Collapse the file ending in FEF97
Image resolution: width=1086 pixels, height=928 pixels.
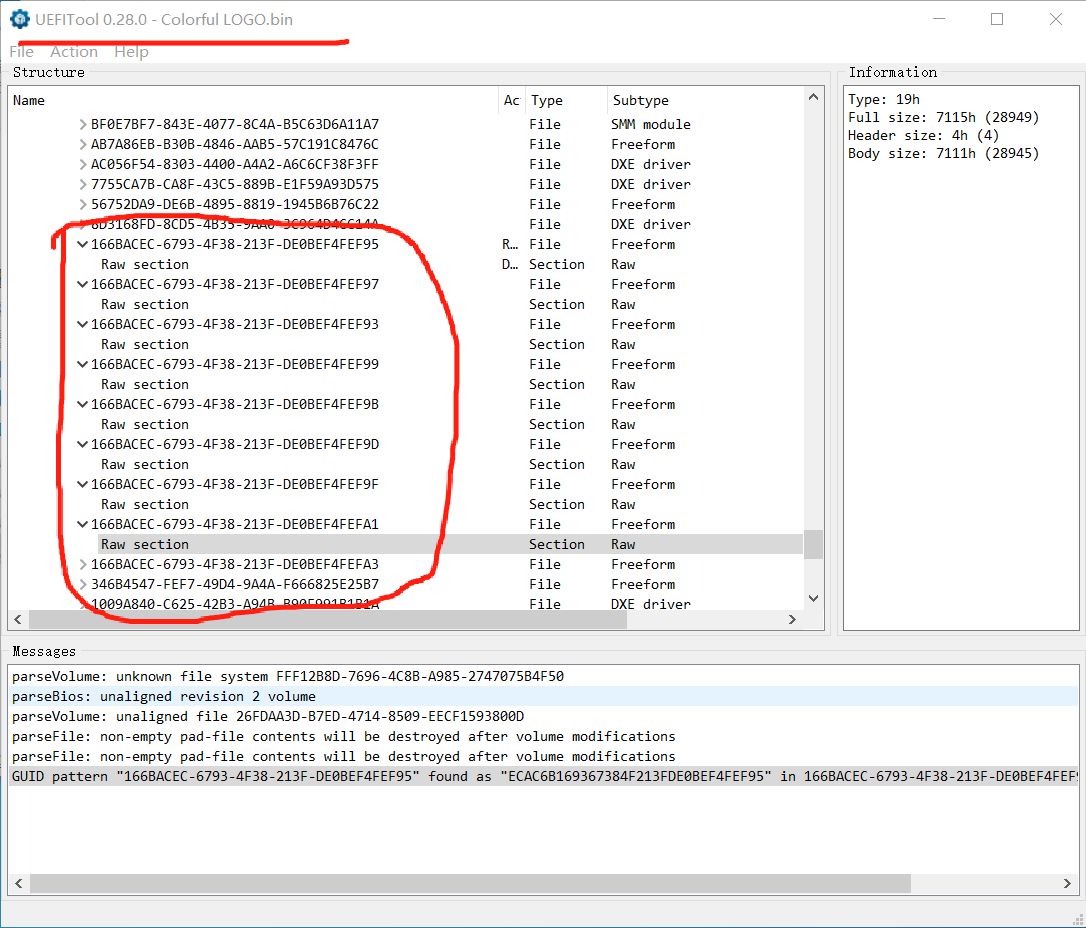pos(82,285)
